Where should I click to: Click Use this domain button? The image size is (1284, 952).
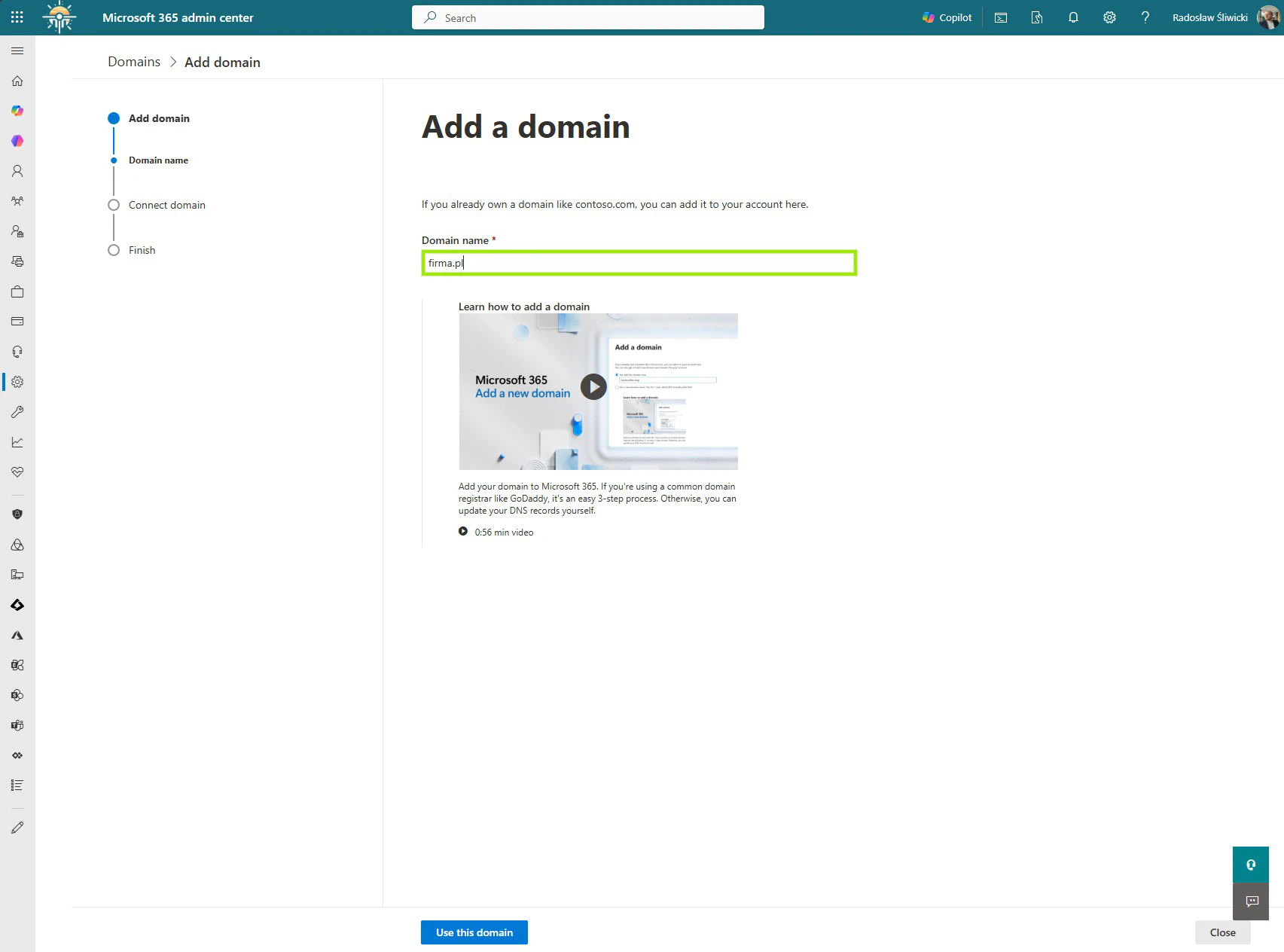[474, 932]
